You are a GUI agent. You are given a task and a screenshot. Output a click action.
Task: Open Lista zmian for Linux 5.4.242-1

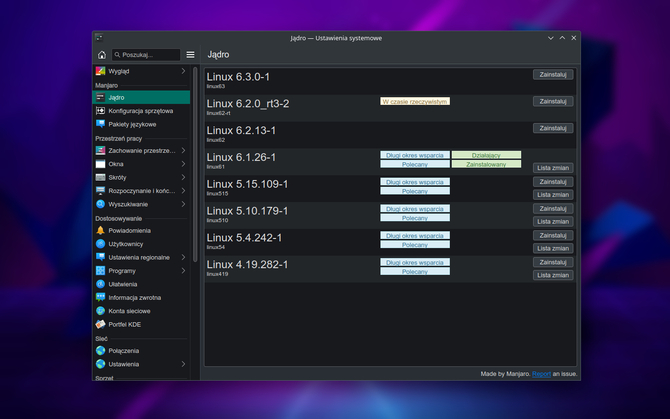tap(553, 248)
